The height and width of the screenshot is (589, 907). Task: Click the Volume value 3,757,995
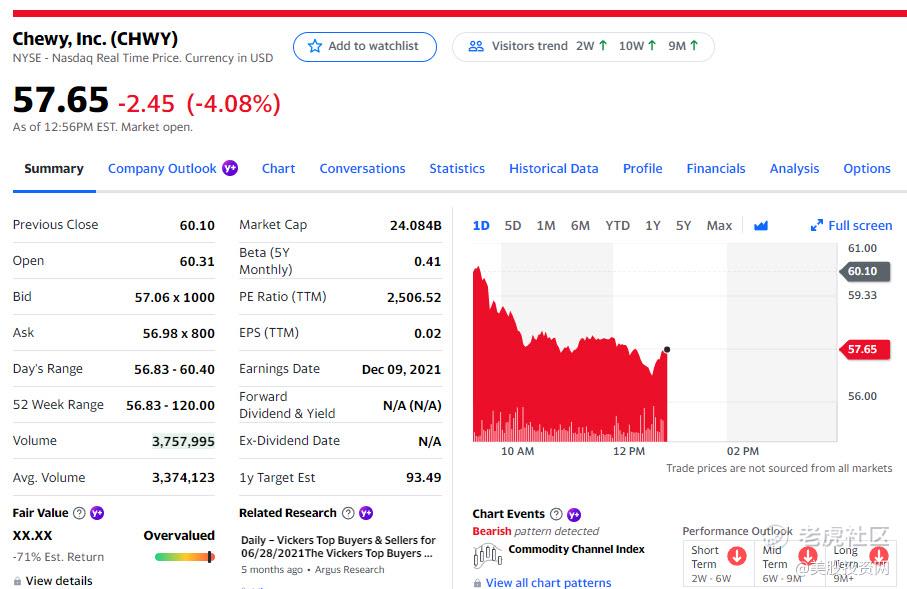[183, 441]
